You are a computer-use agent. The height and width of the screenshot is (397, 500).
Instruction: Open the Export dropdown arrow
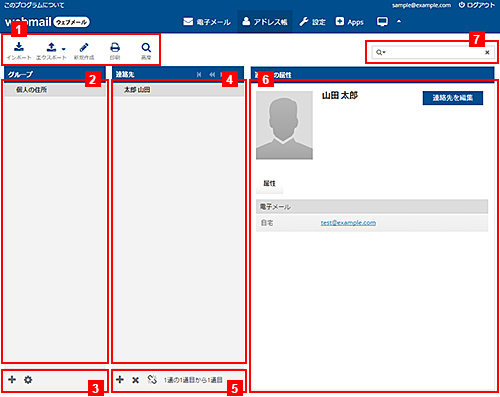coord(64,49)
